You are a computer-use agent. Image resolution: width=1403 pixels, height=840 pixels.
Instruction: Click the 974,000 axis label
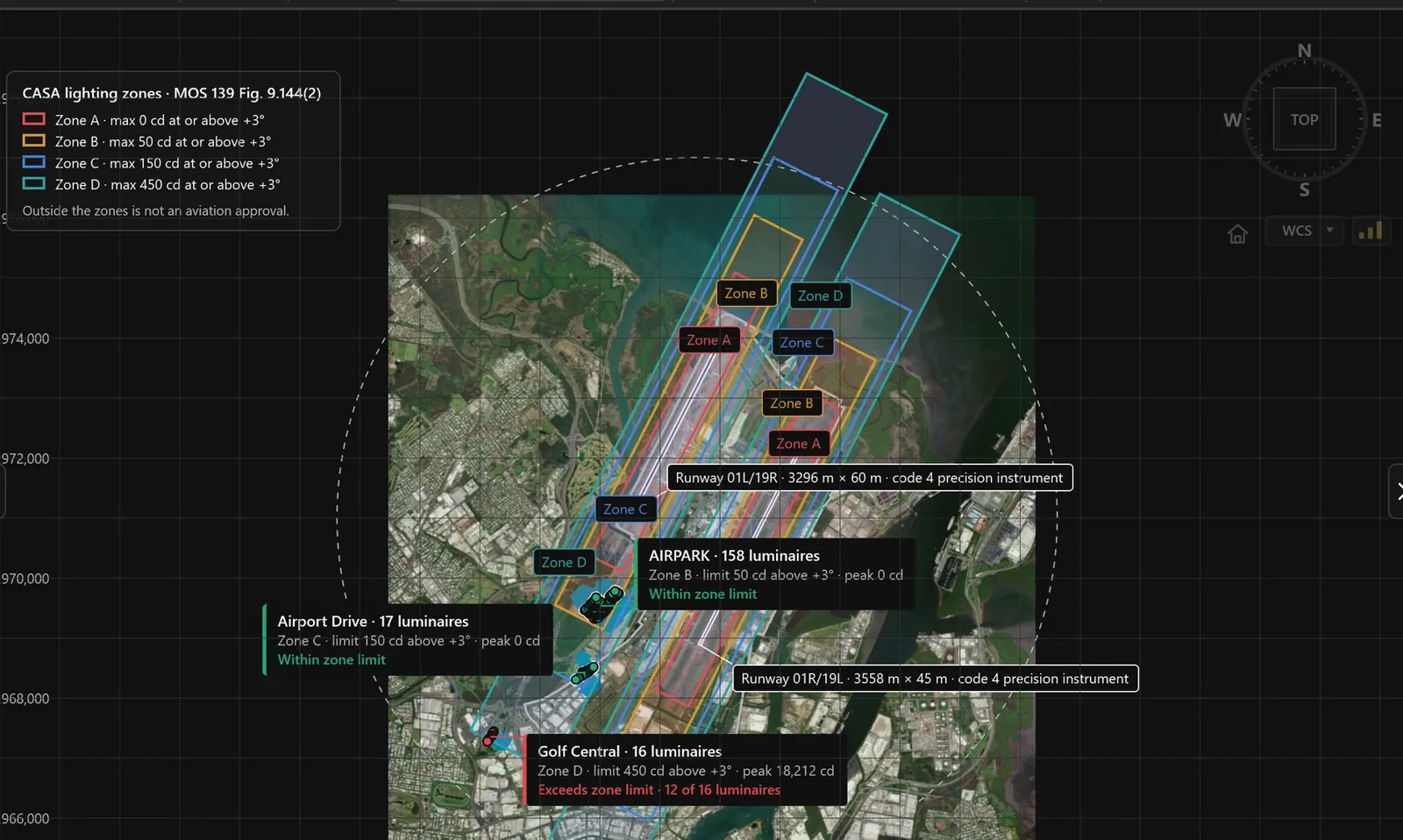25,338
